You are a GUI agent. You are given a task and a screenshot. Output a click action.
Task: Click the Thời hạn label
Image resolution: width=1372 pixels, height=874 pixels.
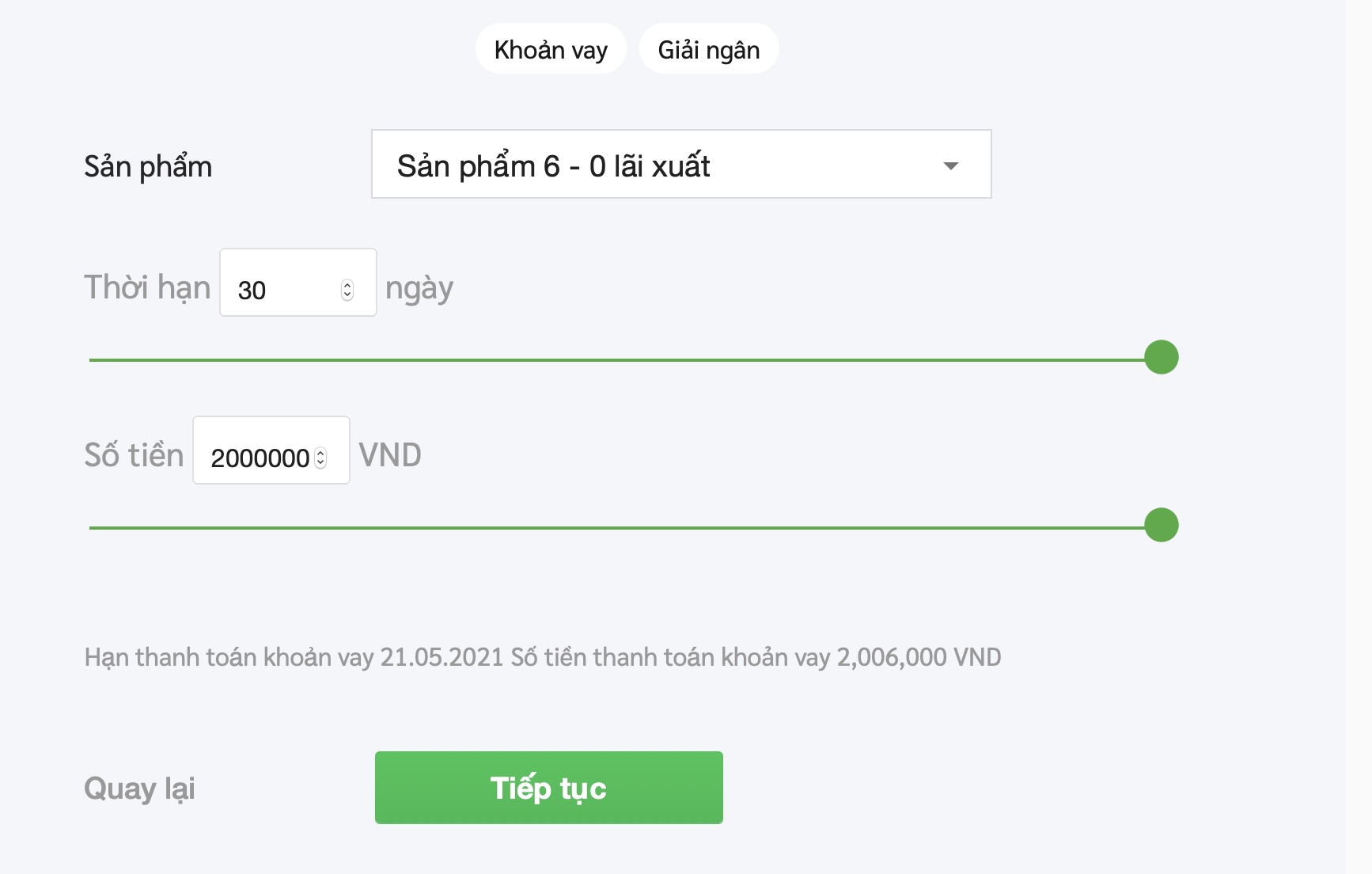click(147, 287)
